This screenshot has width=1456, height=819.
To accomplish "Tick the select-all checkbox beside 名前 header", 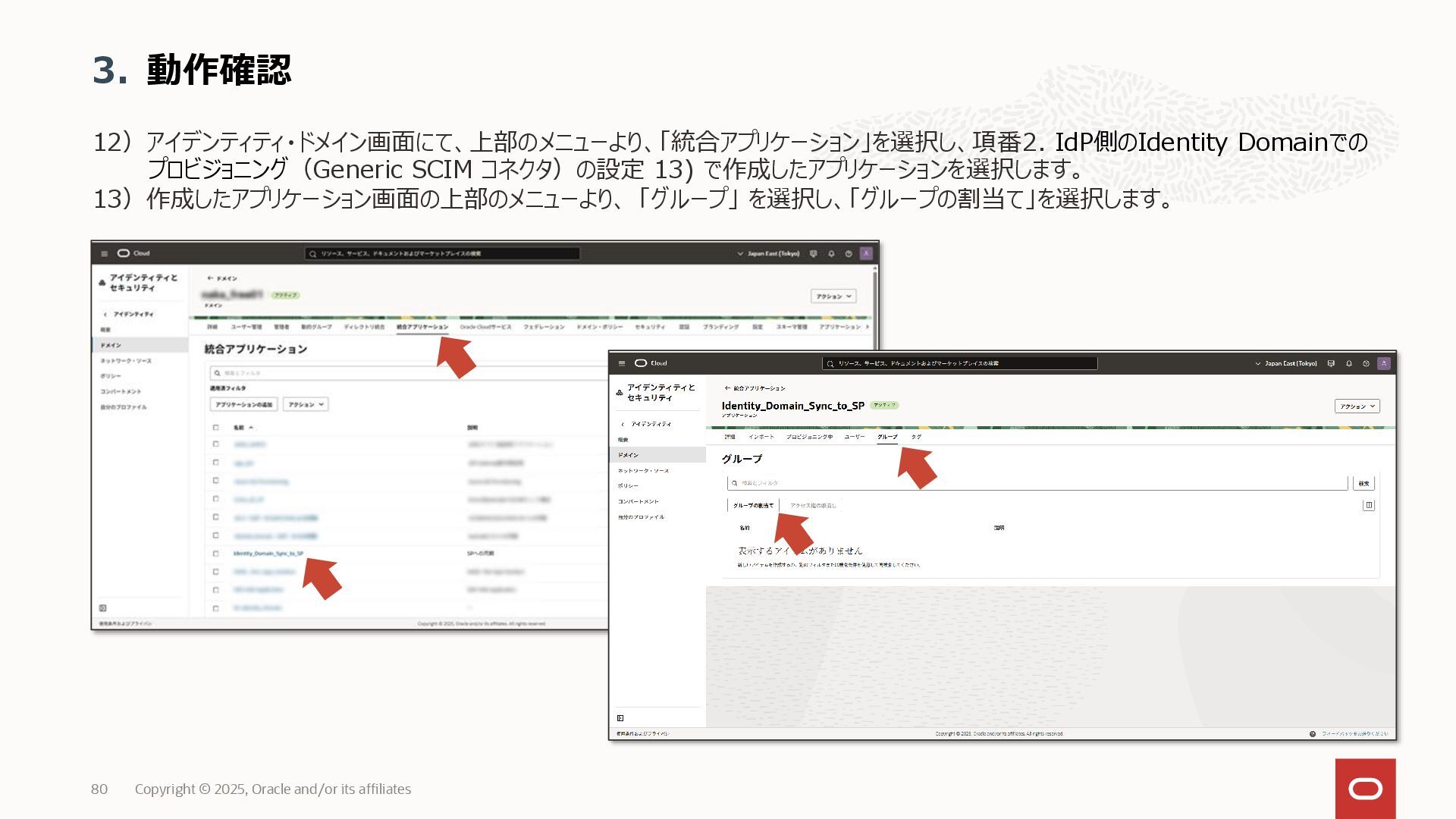I will point(216,428).
